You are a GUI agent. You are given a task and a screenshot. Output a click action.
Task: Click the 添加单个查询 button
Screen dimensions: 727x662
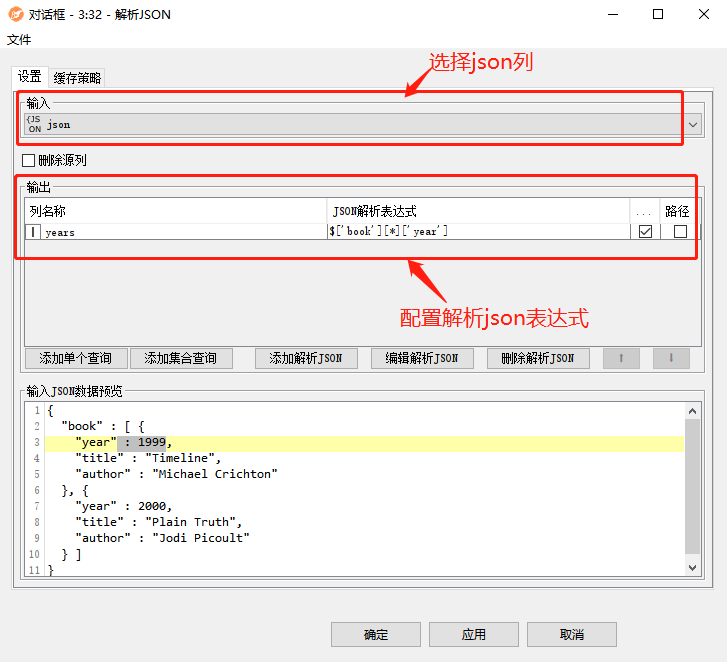tap(75, 358)
